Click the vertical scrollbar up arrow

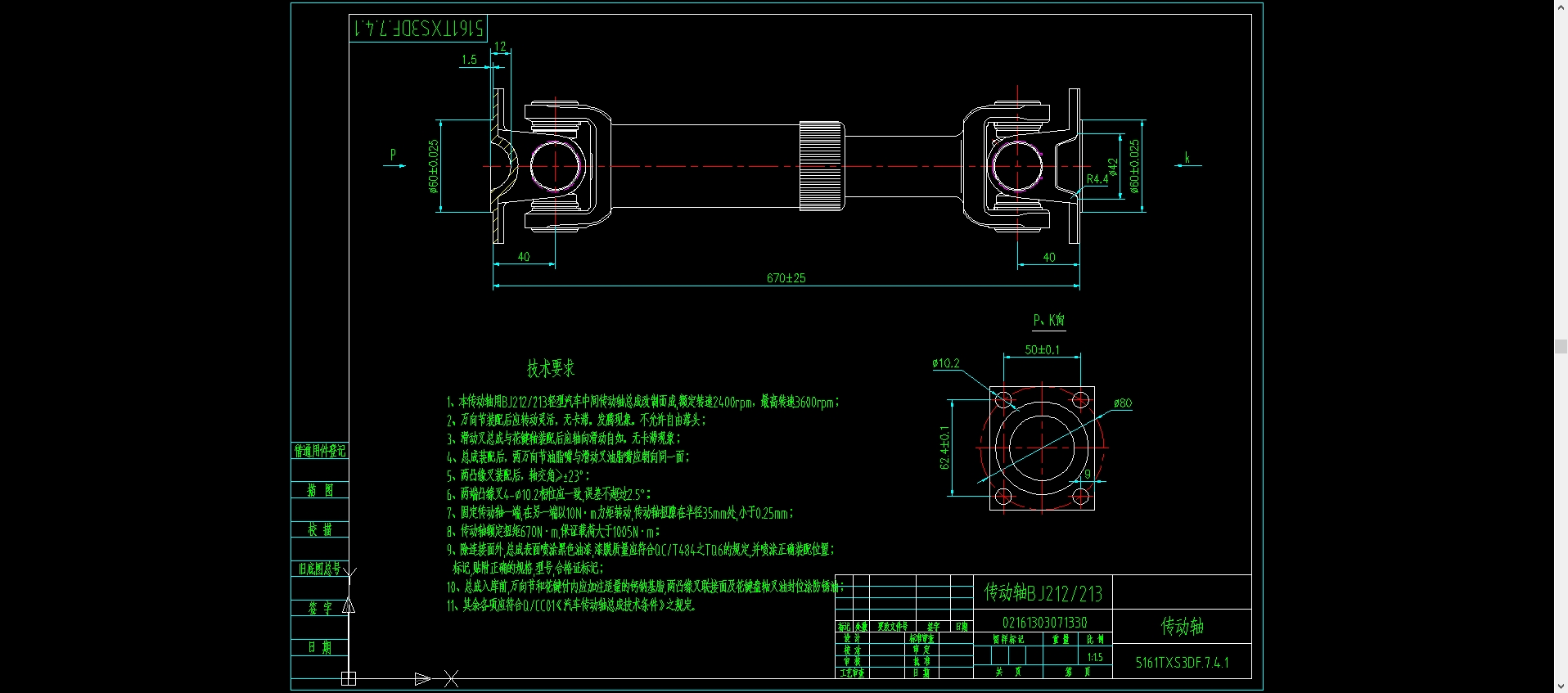[x=1561, y=6]
